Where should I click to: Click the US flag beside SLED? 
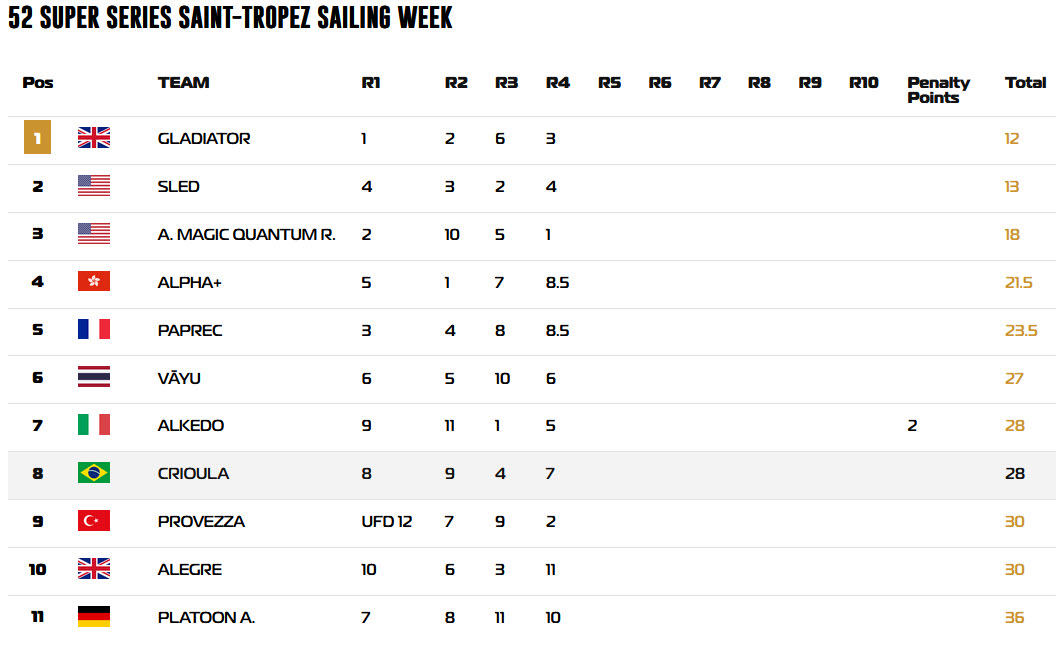[94, 185]
